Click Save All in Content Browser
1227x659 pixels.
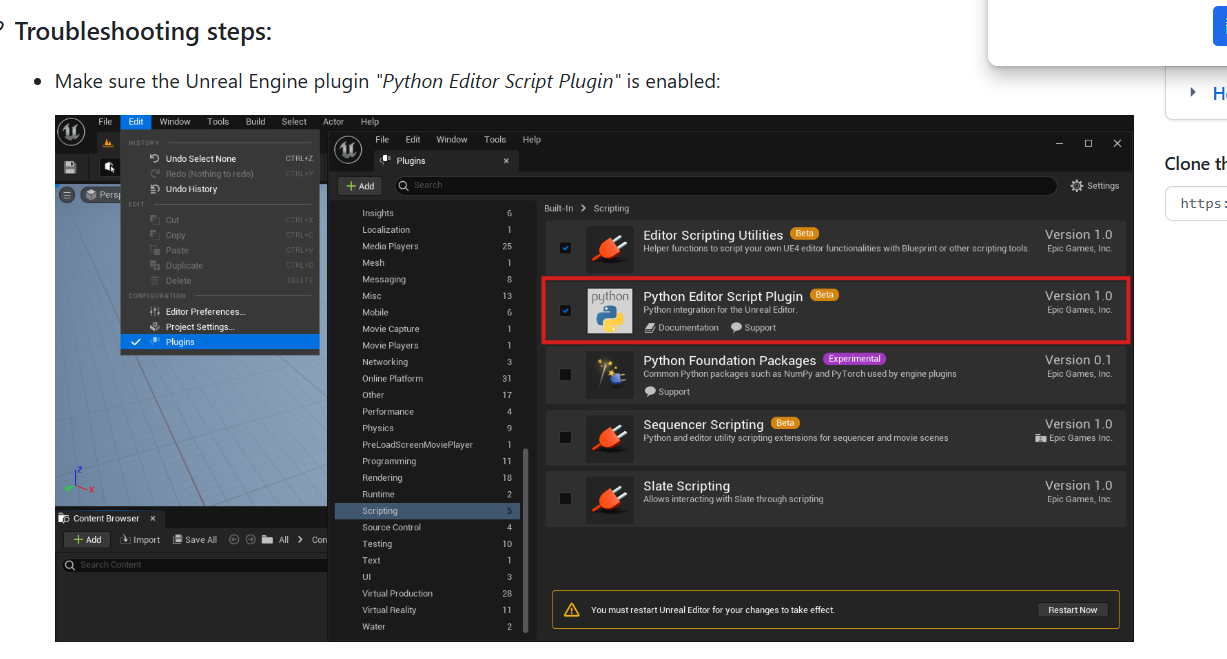click(195, 539)
